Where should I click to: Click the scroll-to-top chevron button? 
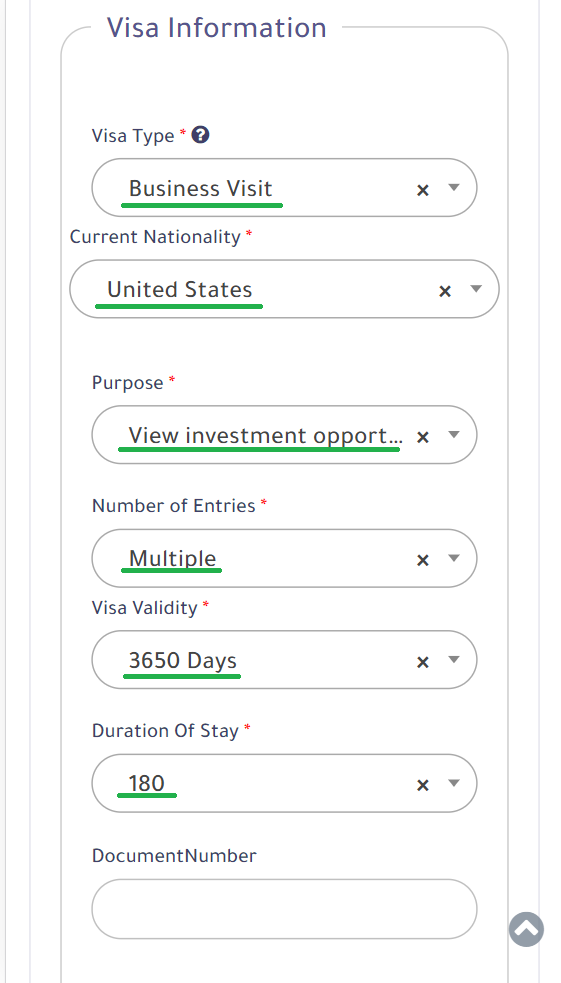527,929
